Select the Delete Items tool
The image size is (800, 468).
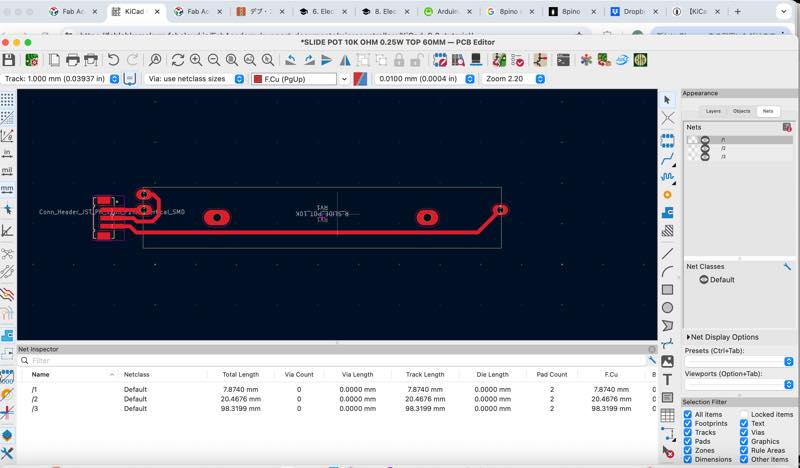[x=667, y=452]
